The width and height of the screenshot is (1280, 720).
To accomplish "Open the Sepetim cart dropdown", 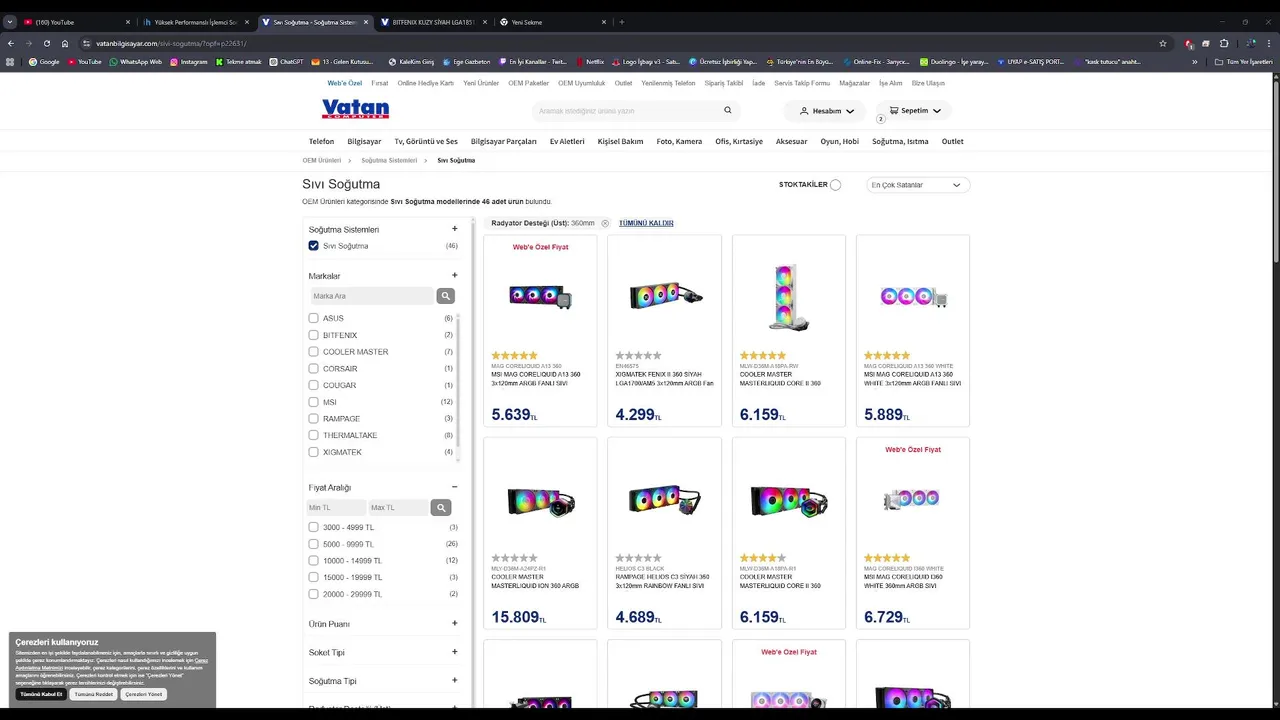I will point(915,111).
